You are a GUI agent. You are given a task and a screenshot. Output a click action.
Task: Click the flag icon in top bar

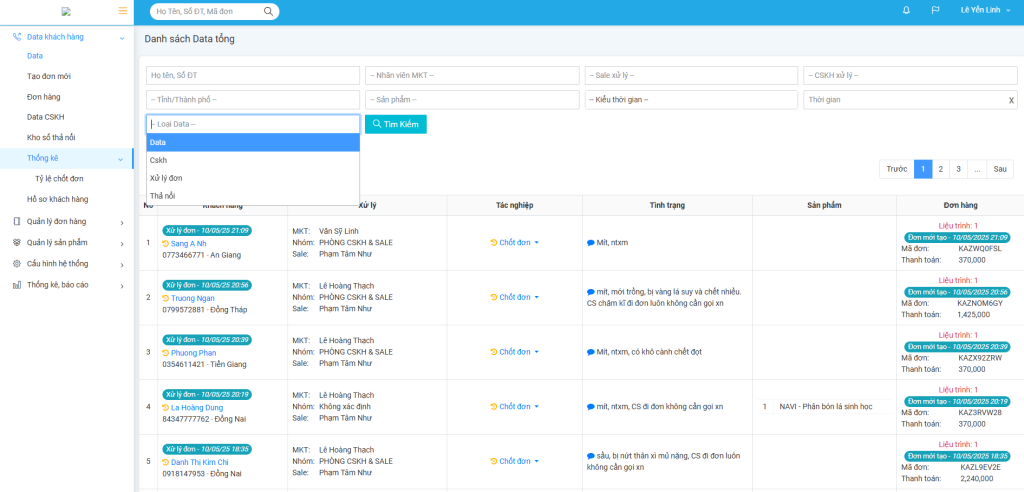935,10
